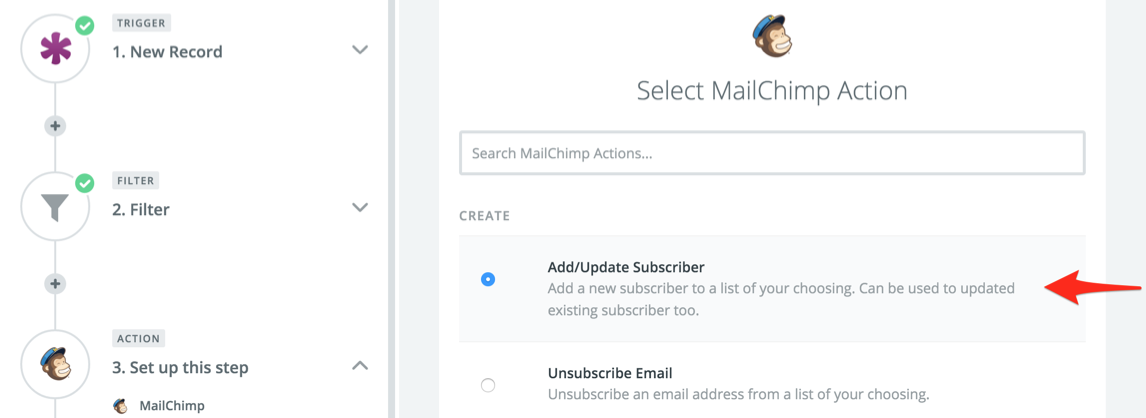Click the Filter funnel step icon
This screenshot has height=418, width=1146.
pyautogui.click(x=55, y=208)
